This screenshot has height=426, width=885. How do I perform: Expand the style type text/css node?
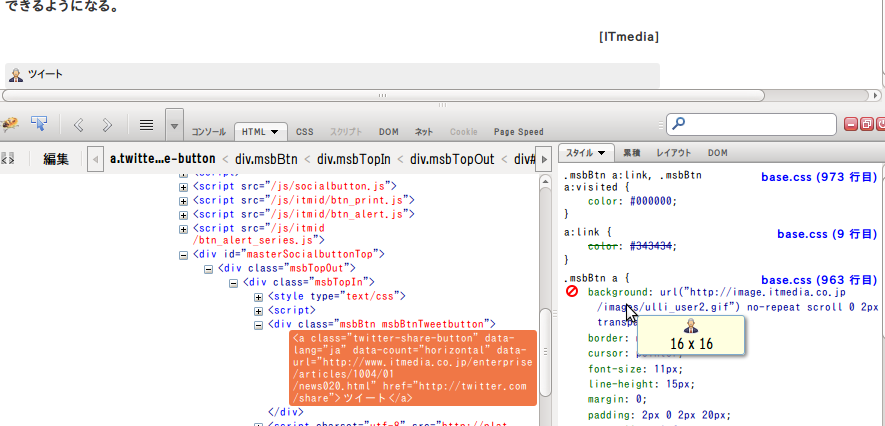point(259,297)
